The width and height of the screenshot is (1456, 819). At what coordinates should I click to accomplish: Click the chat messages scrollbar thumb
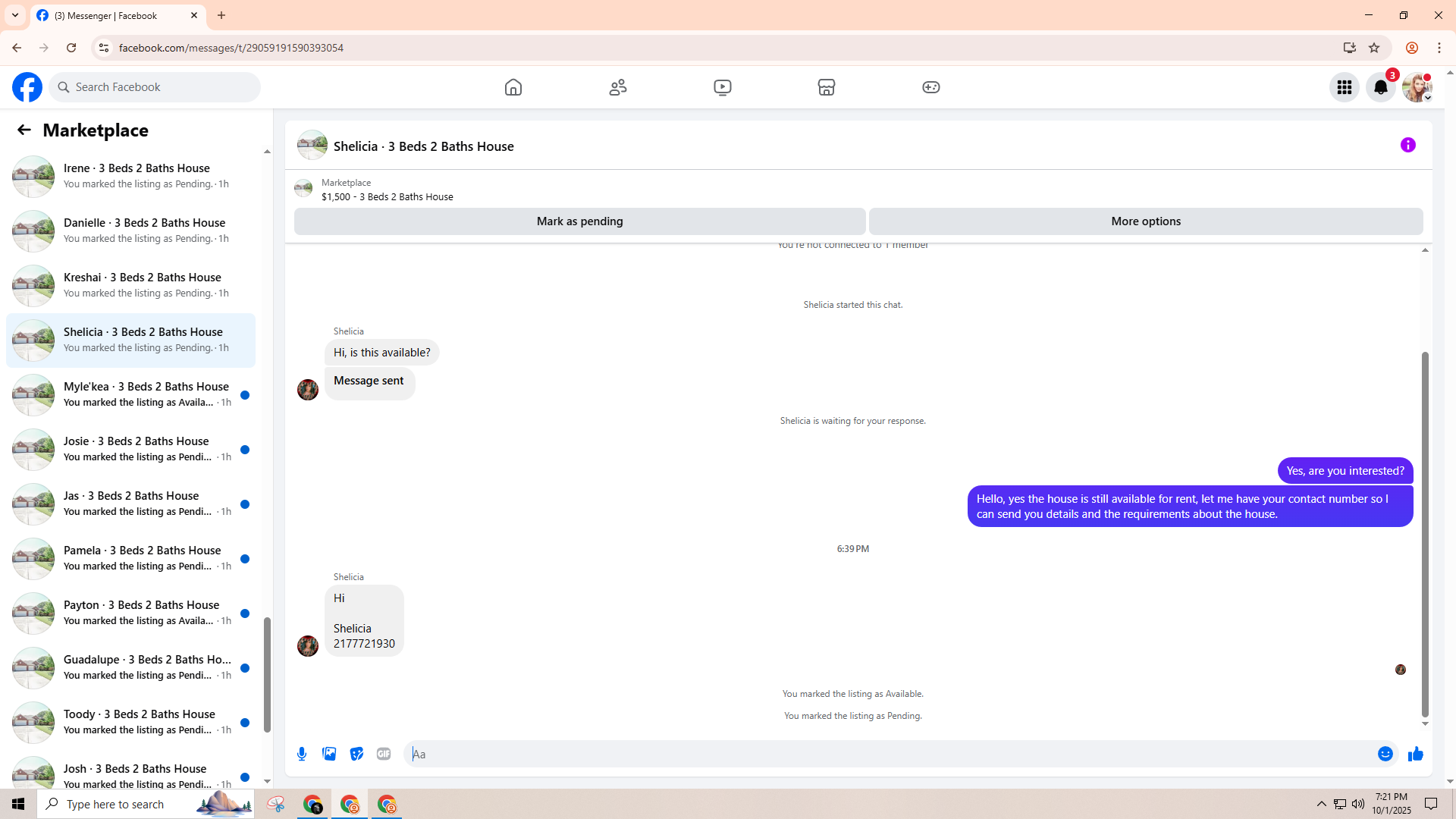pyautogui.click(x=1425, y=535)
